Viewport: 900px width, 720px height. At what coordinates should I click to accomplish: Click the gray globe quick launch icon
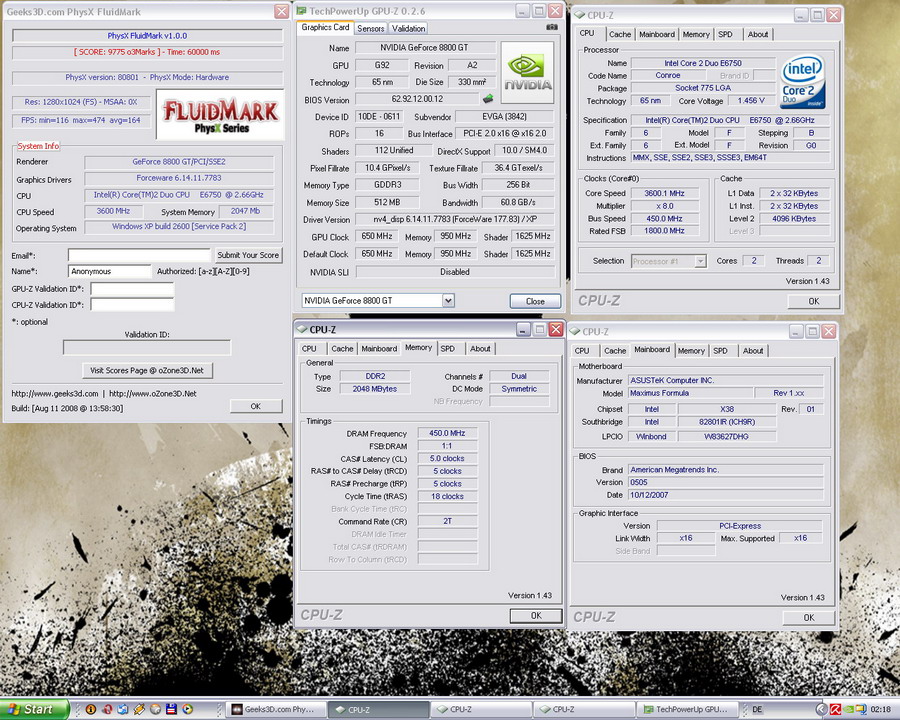tap(155, 710)
